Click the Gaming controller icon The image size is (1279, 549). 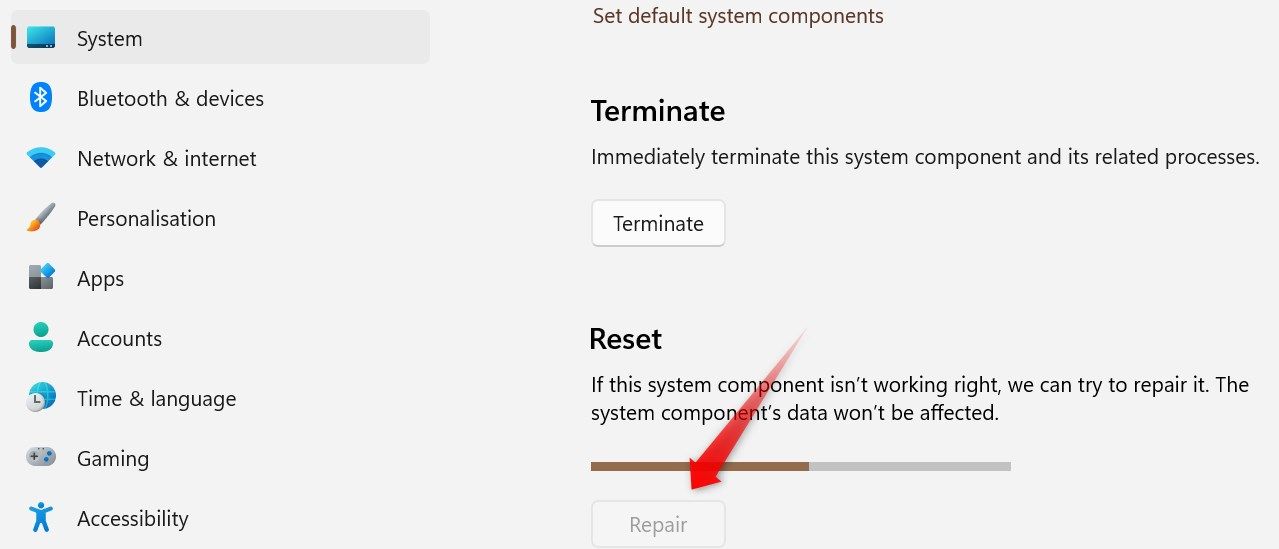[x=41, y=457]
